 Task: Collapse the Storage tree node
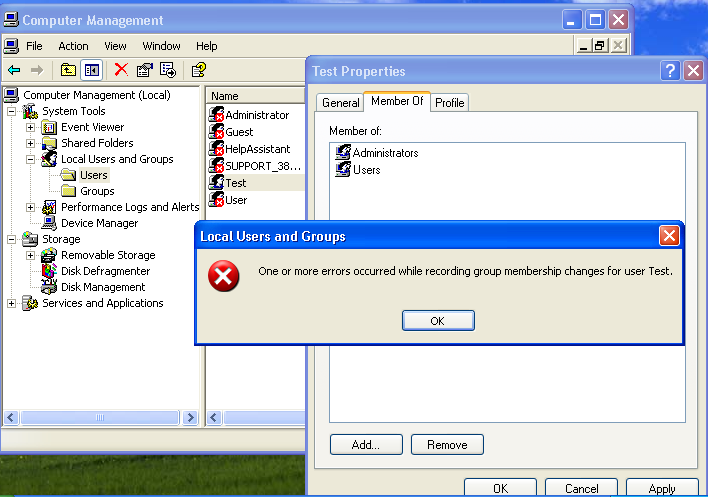pyautogui.click(x=12, y=239)
